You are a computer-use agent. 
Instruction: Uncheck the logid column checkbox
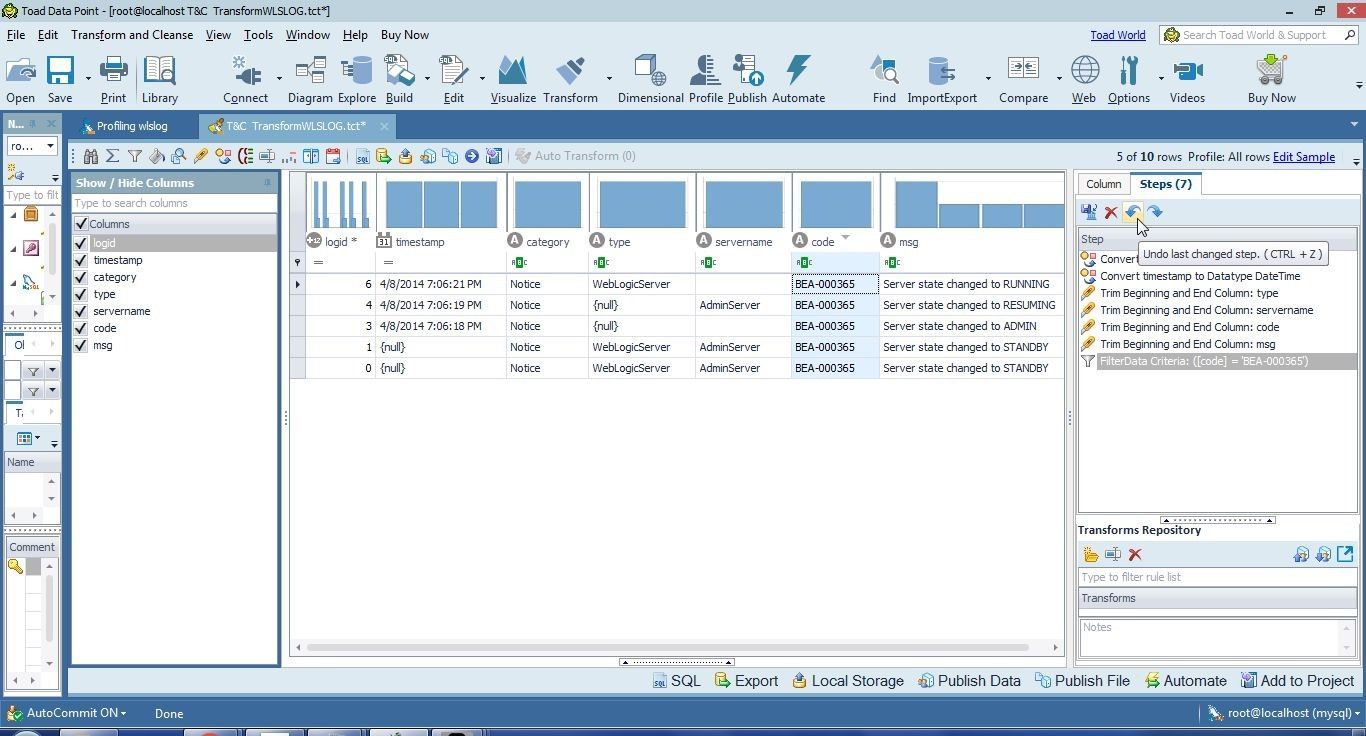[81, 243]
